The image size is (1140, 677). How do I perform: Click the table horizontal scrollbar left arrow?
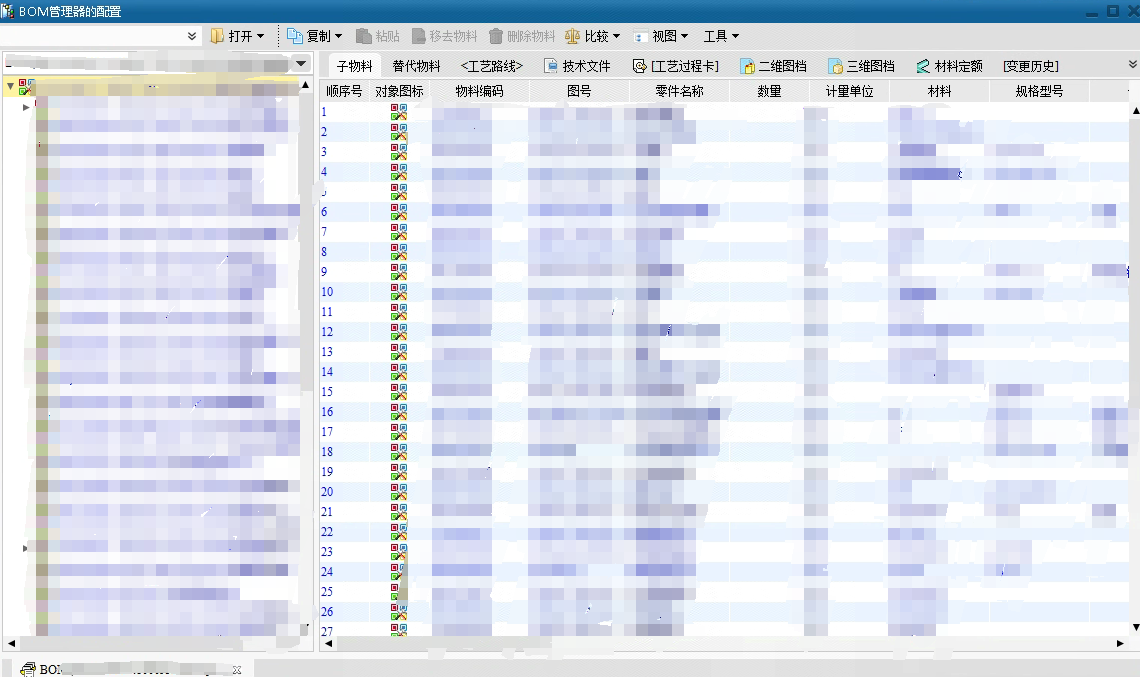click(329, 643)
